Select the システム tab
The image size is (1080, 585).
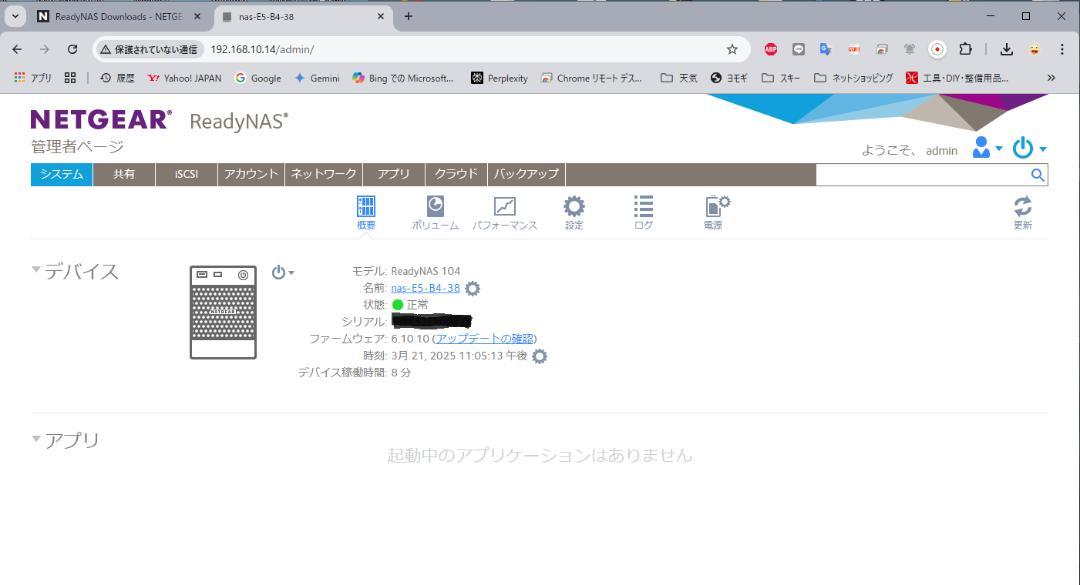tap(61, 174)
